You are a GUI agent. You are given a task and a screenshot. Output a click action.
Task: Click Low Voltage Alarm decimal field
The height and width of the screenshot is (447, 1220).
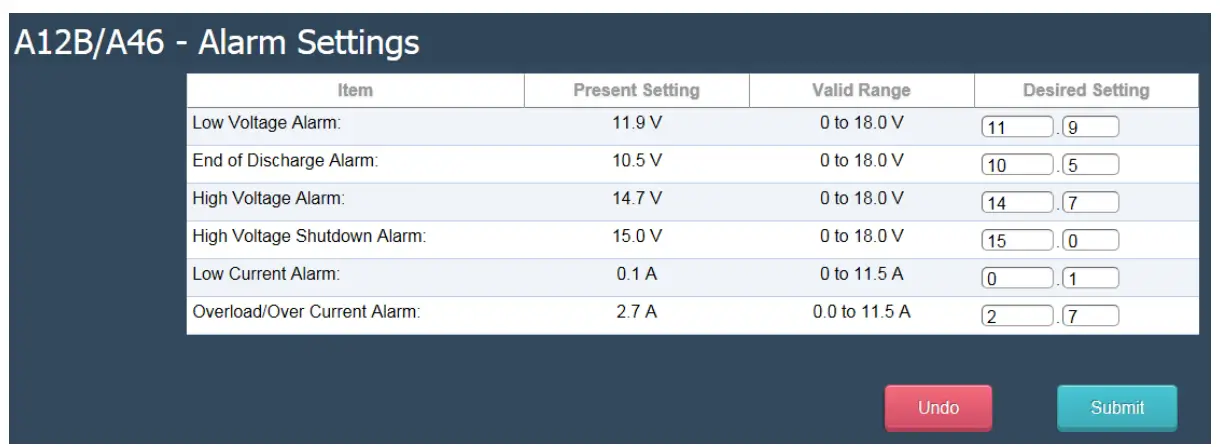[1091, 128]
